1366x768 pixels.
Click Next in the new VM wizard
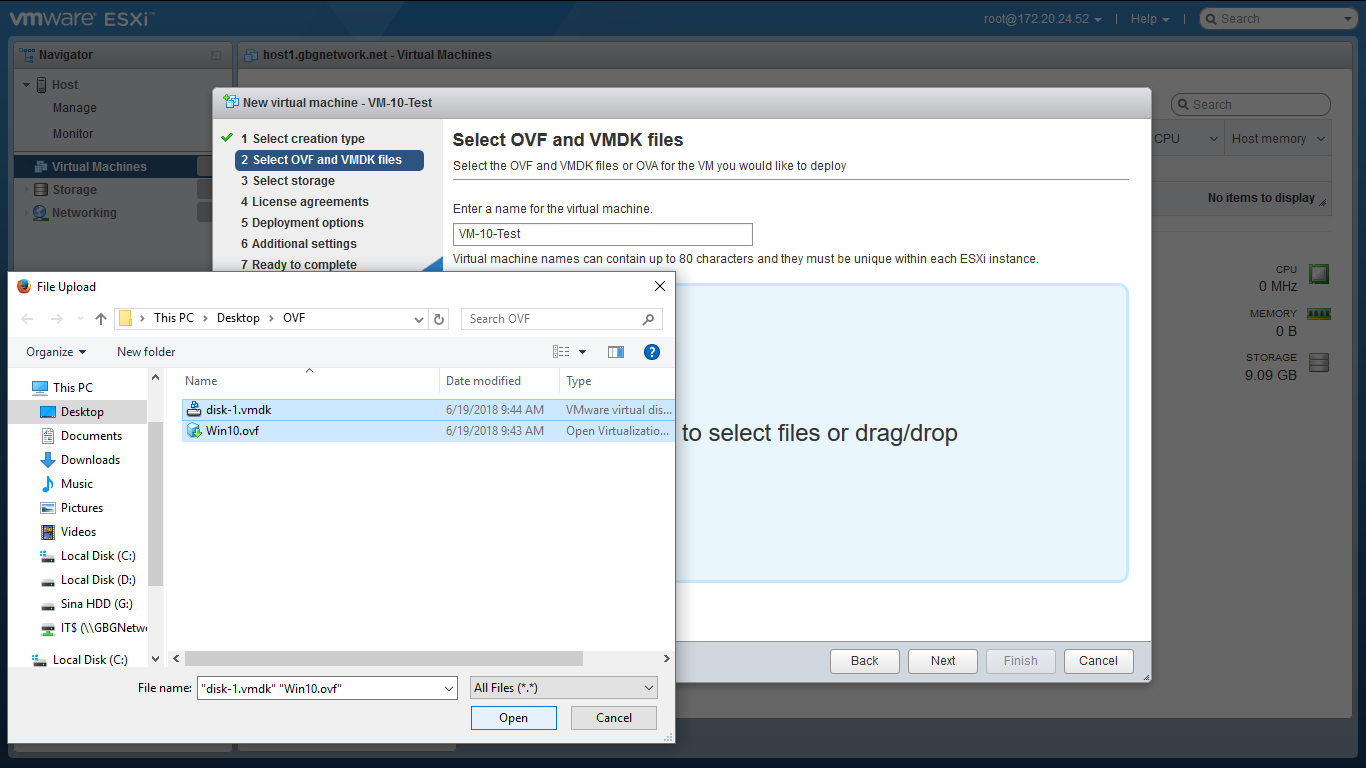coord(943,661)
